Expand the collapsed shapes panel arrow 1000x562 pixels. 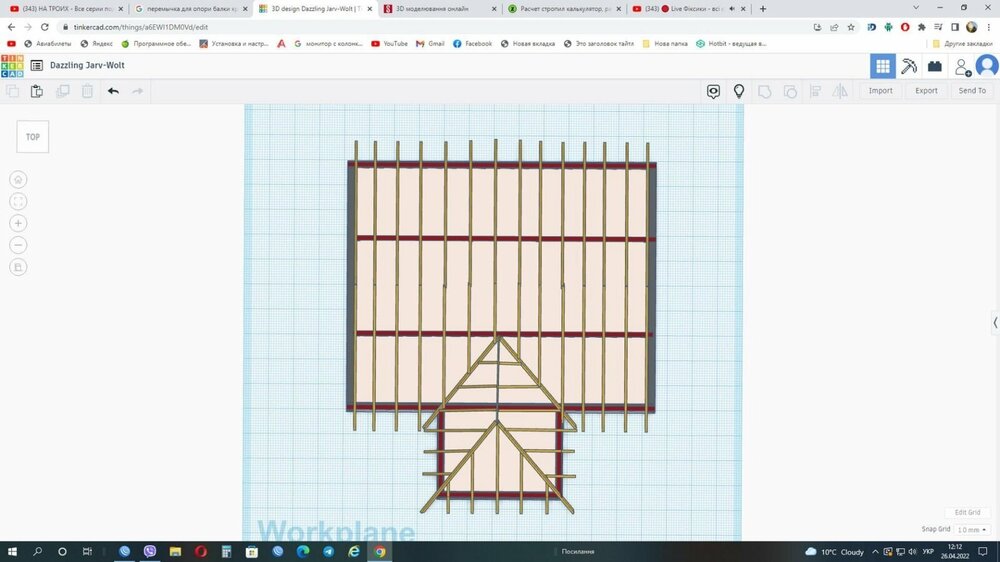[x=995, y=323]
